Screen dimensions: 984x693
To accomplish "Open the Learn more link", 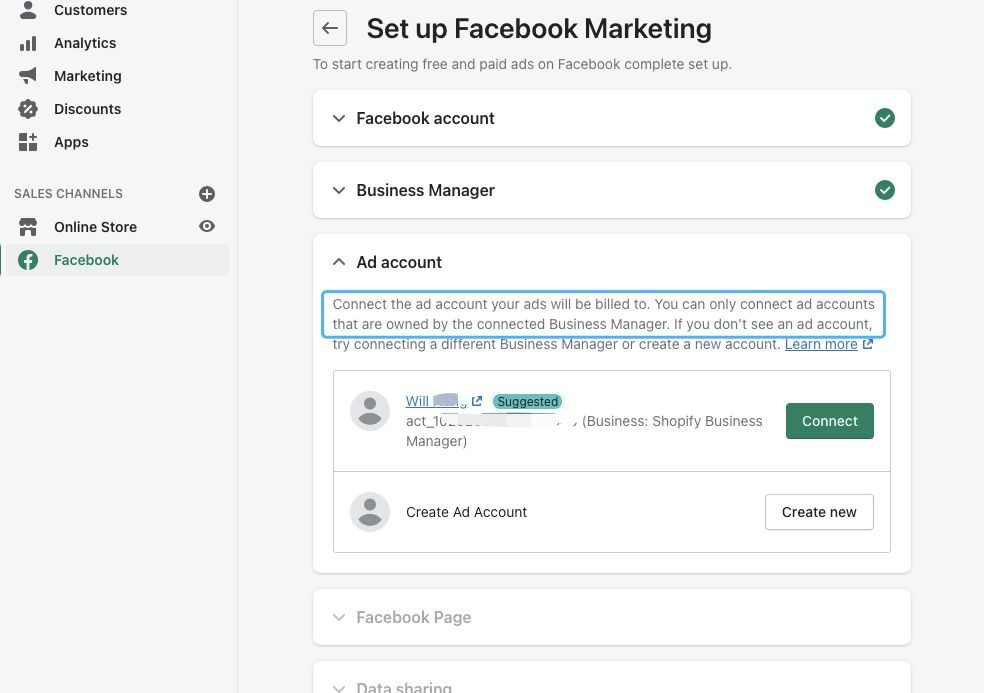I will tap(821, 344).
